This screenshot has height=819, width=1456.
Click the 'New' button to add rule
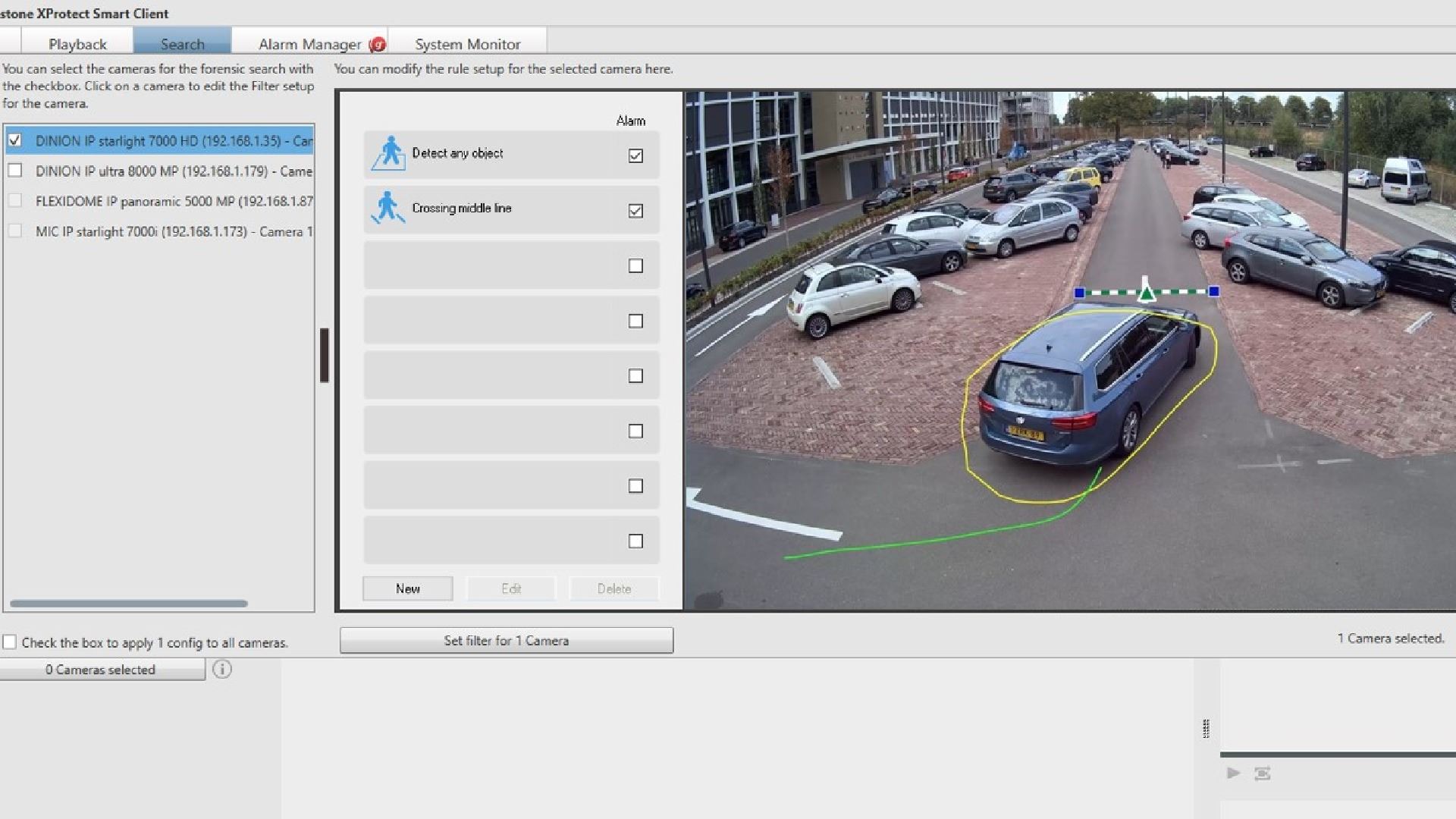pos(407,588)
